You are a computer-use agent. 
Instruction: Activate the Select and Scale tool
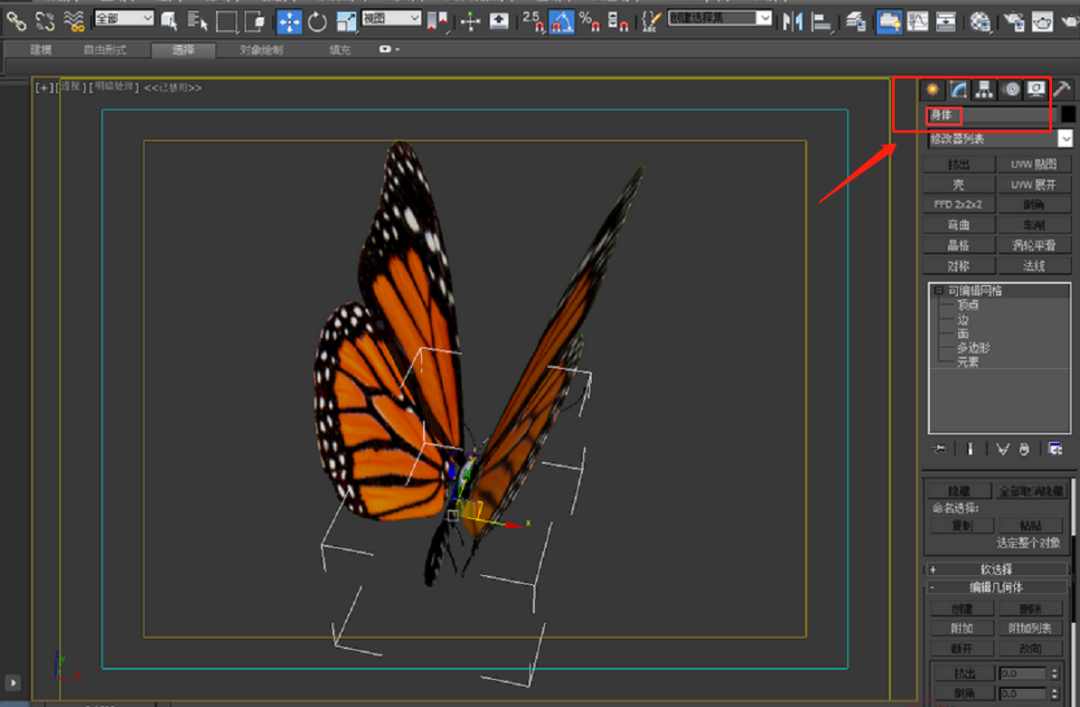(x=346, y=21)
